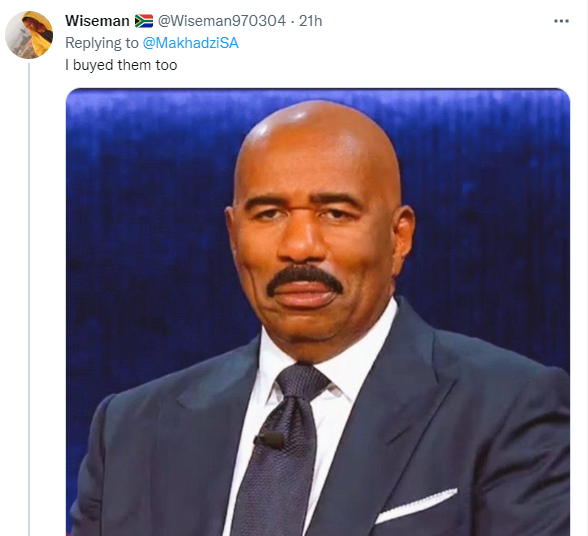
Task: Expand the attached reaction photo
Action: pos(318,312)
